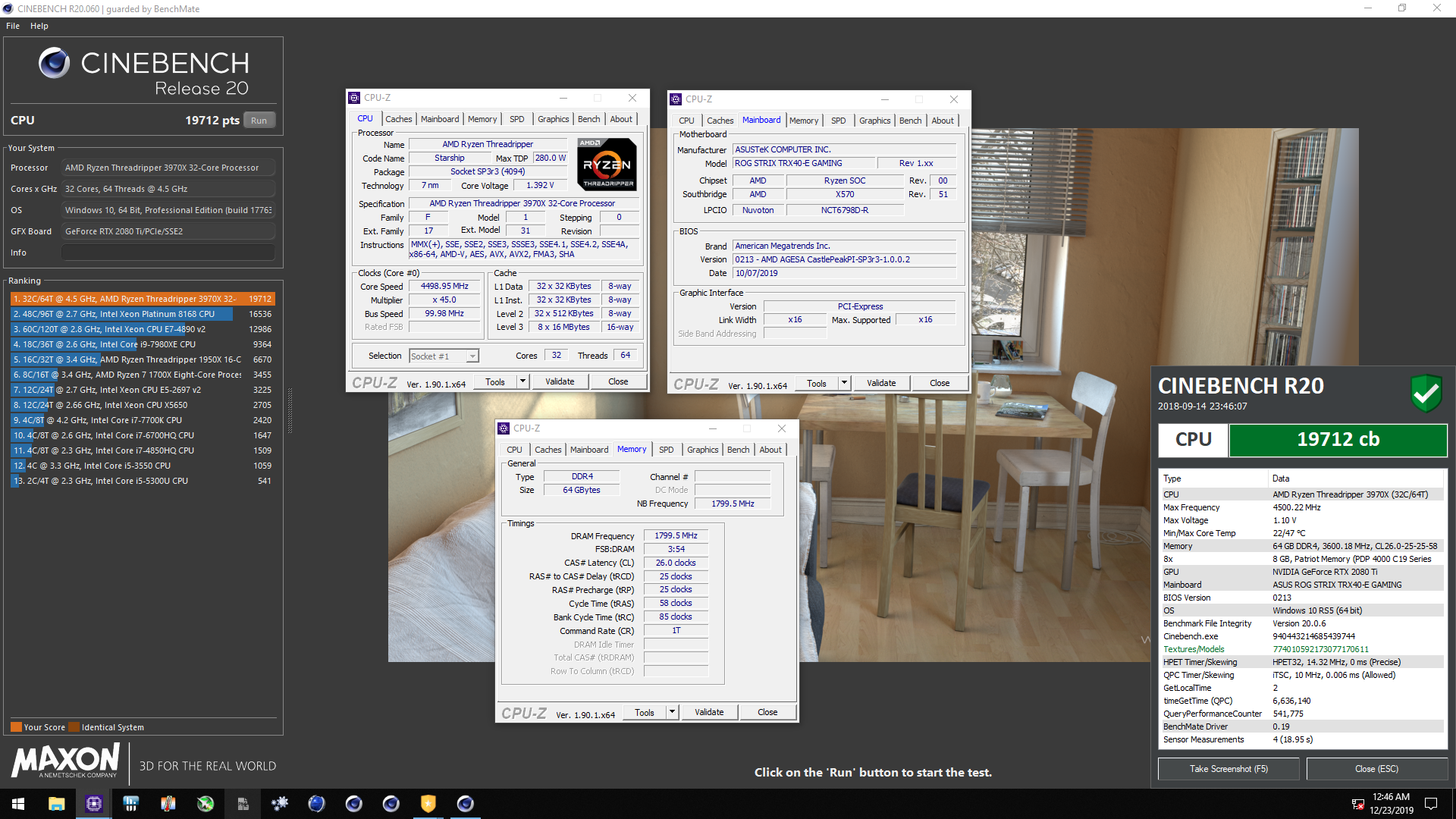The height and width of the screenshot is (819, 1456).
Task: Open Tools dropdown arrow in Mainboard CPU-Z window
Action: click(844, 383)
